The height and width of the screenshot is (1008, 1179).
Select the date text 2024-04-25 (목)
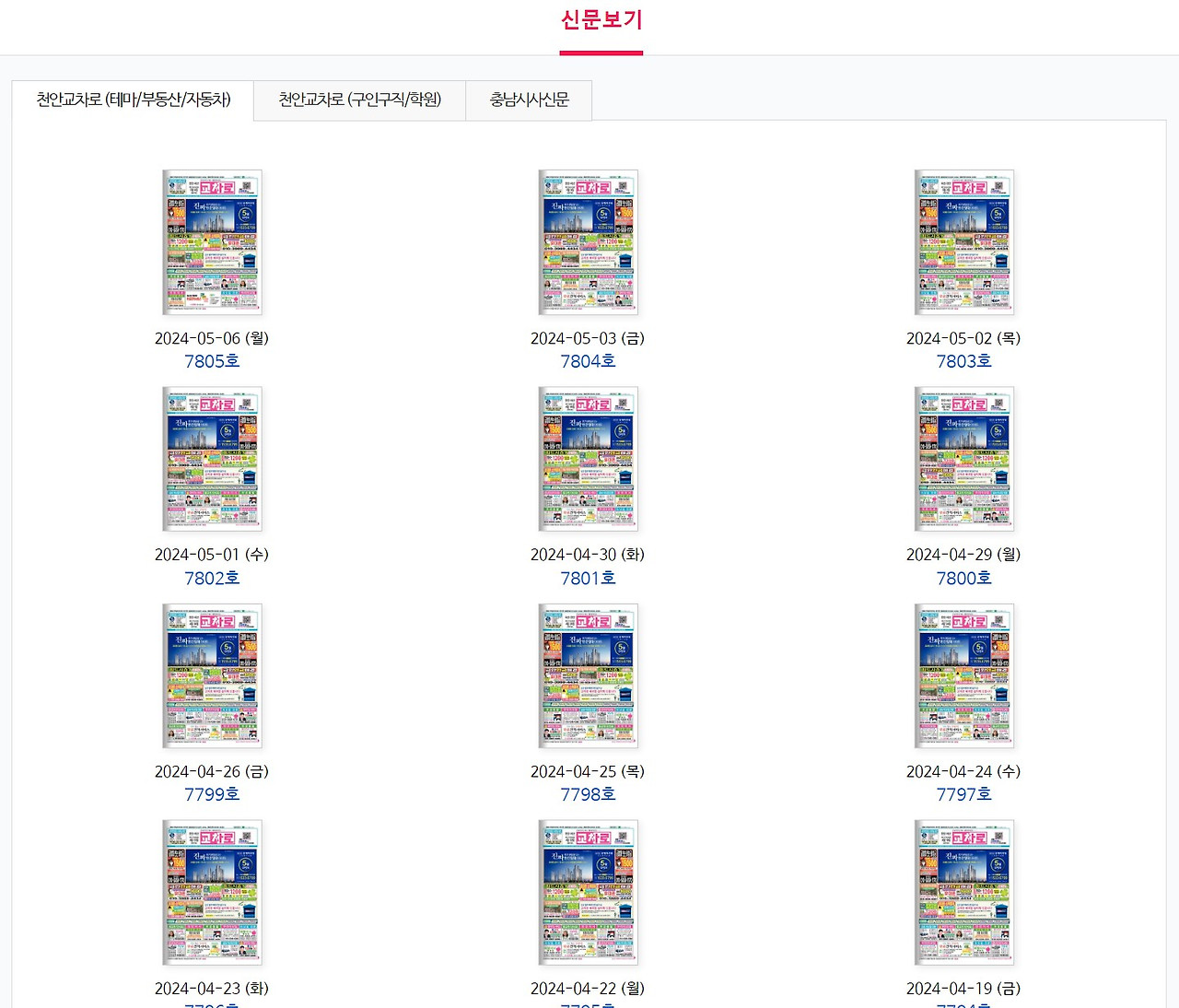(588, 771)
